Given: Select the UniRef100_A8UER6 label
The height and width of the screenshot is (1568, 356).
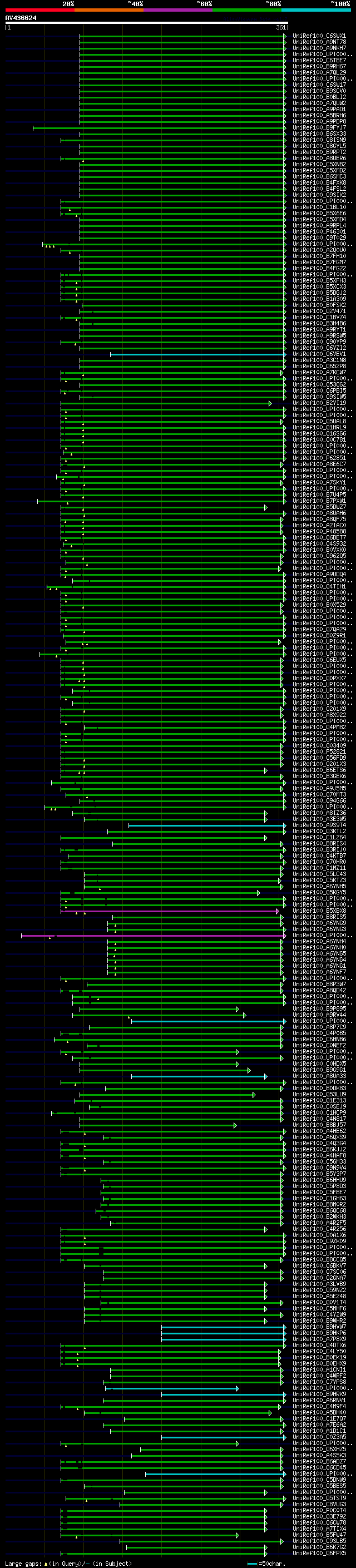Looking at the screenshot, I should click(319, 159).
